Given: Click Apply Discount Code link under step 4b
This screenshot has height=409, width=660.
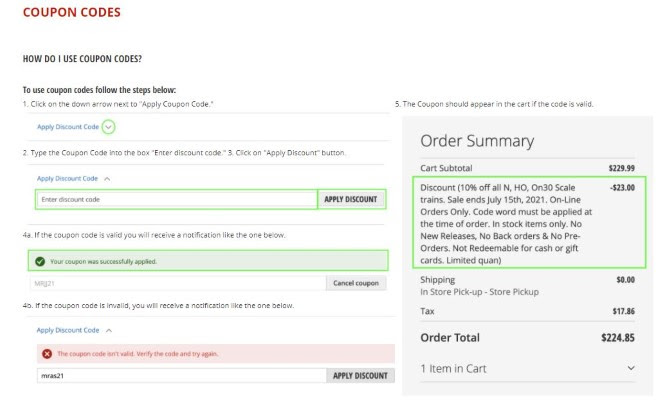Looking at the screenshot, I should click(x=68, y=330).
